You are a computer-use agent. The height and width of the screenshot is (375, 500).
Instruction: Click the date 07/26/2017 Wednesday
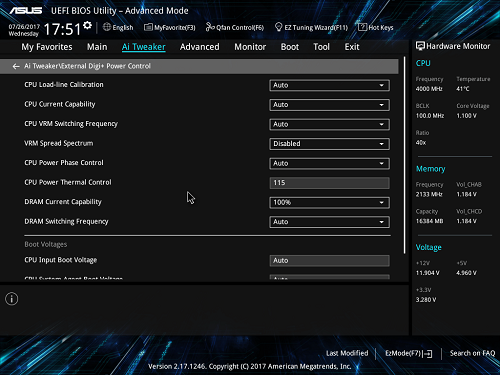click(x=24, y=30)
